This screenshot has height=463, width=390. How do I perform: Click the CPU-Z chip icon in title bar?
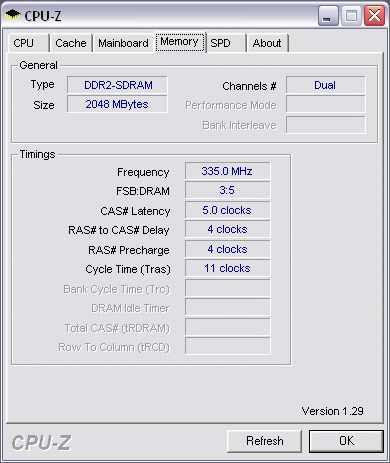click(13, 15)
